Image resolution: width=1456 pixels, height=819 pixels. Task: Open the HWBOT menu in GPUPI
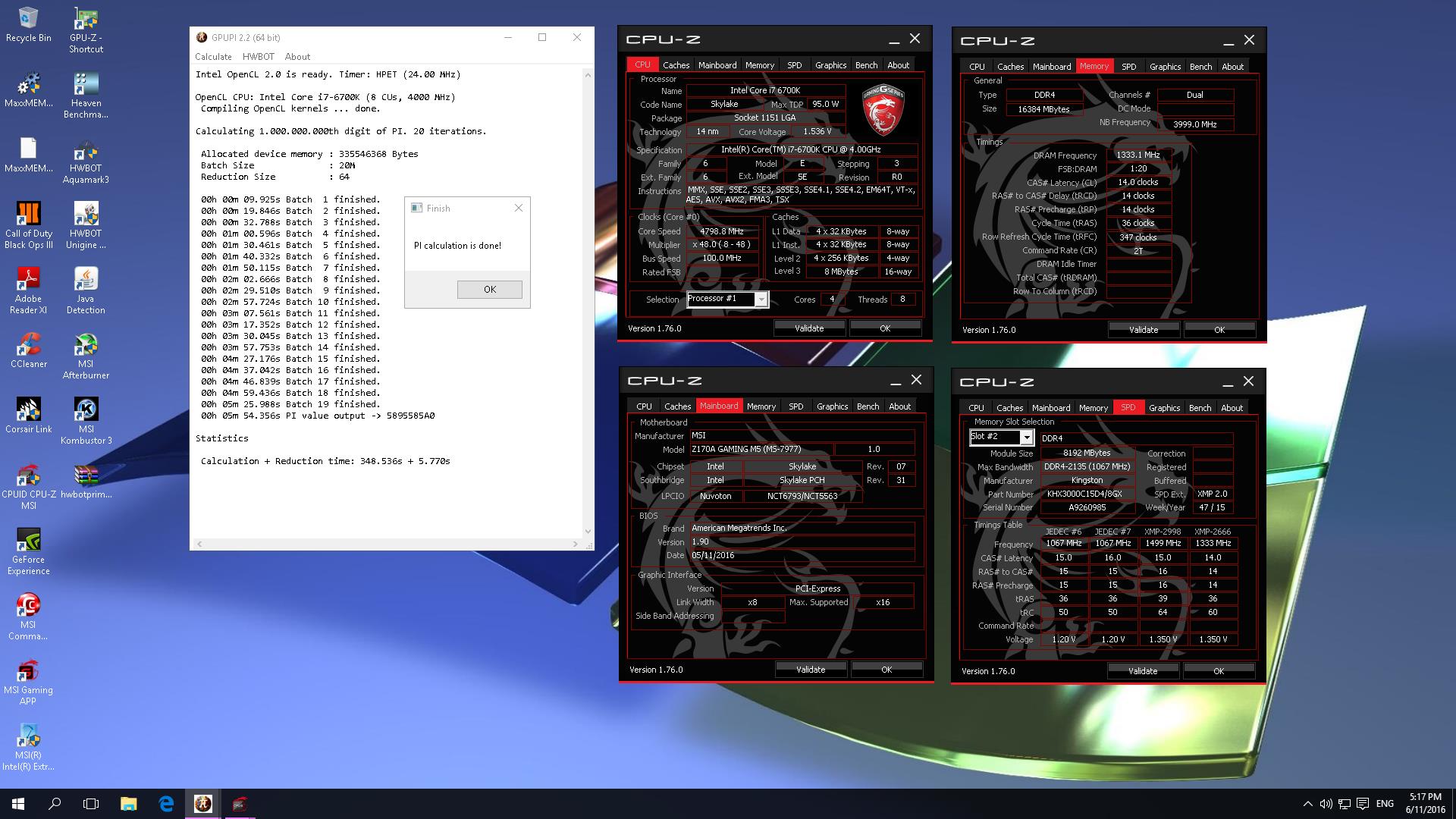(258, 57)
